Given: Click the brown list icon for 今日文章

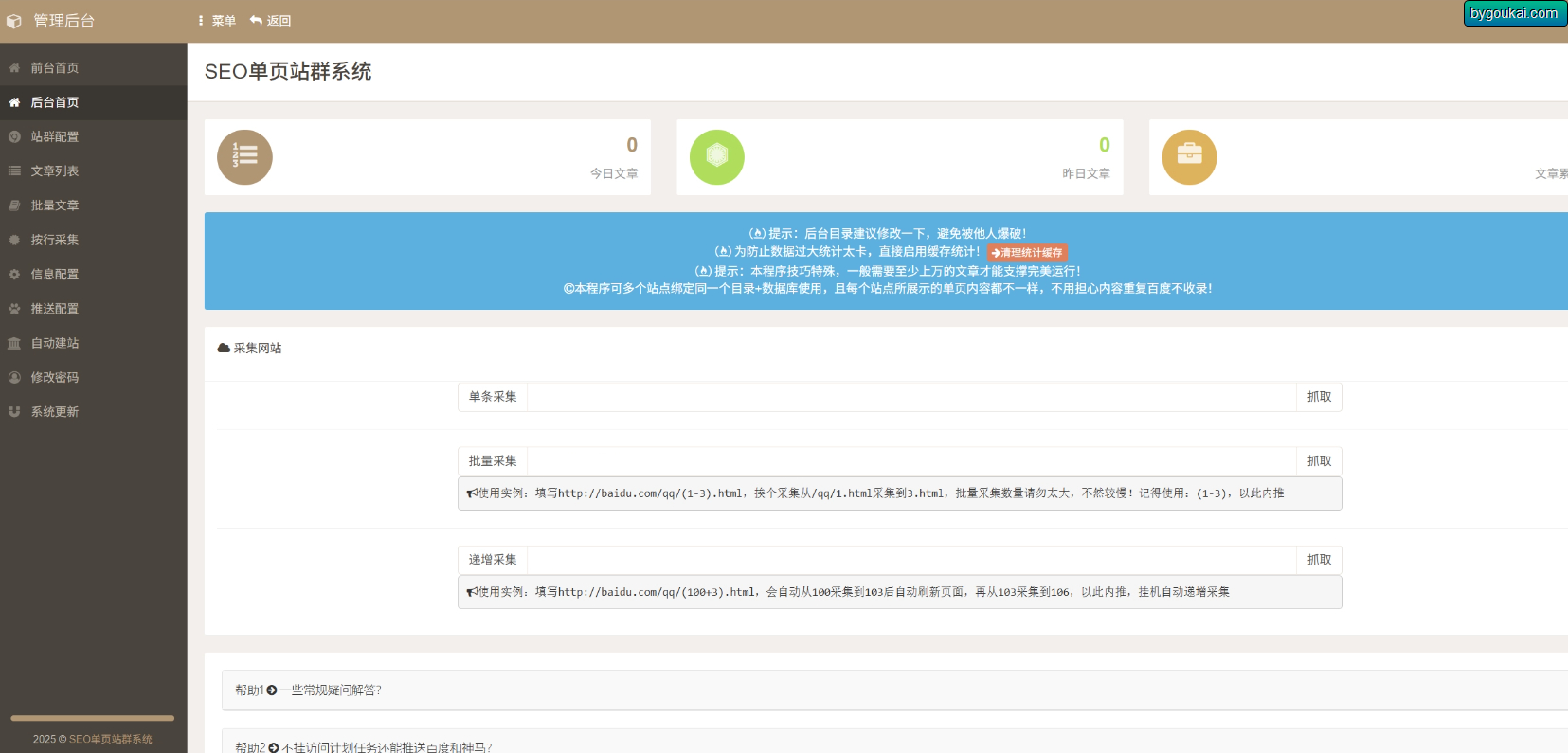Looking at the screenshot, I should point(244,157).
